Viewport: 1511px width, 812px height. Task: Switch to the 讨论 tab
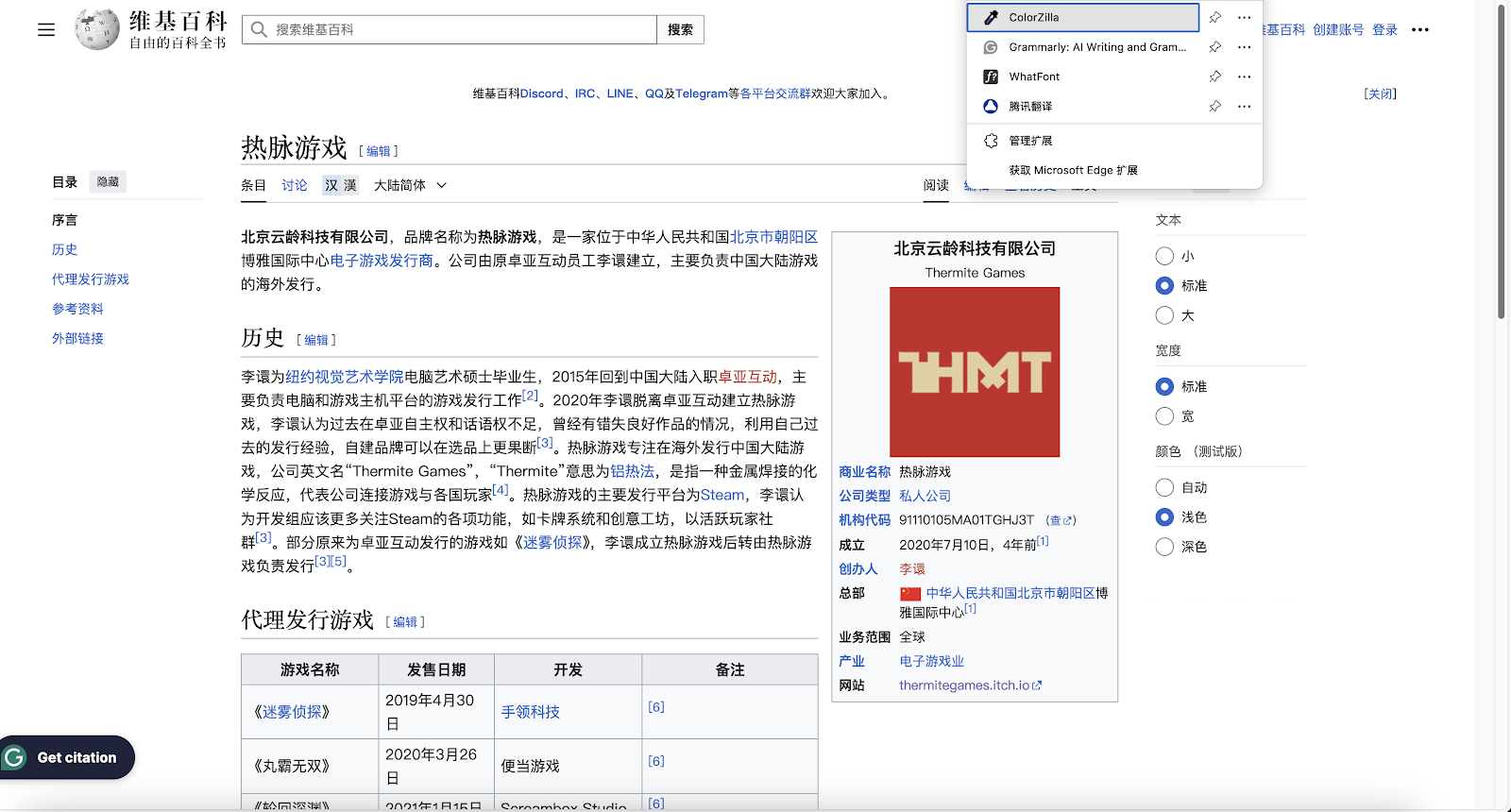(x=295, y=185)
